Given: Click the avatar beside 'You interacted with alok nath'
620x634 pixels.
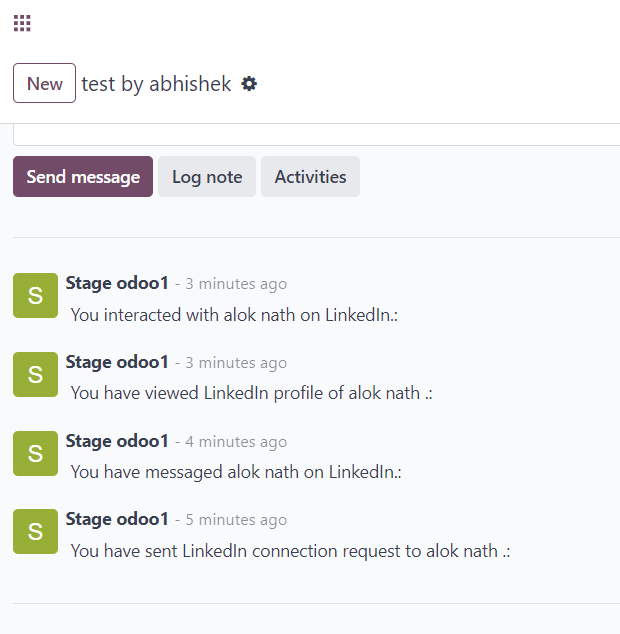Looking at the screenshot, I should coord(36,296).
